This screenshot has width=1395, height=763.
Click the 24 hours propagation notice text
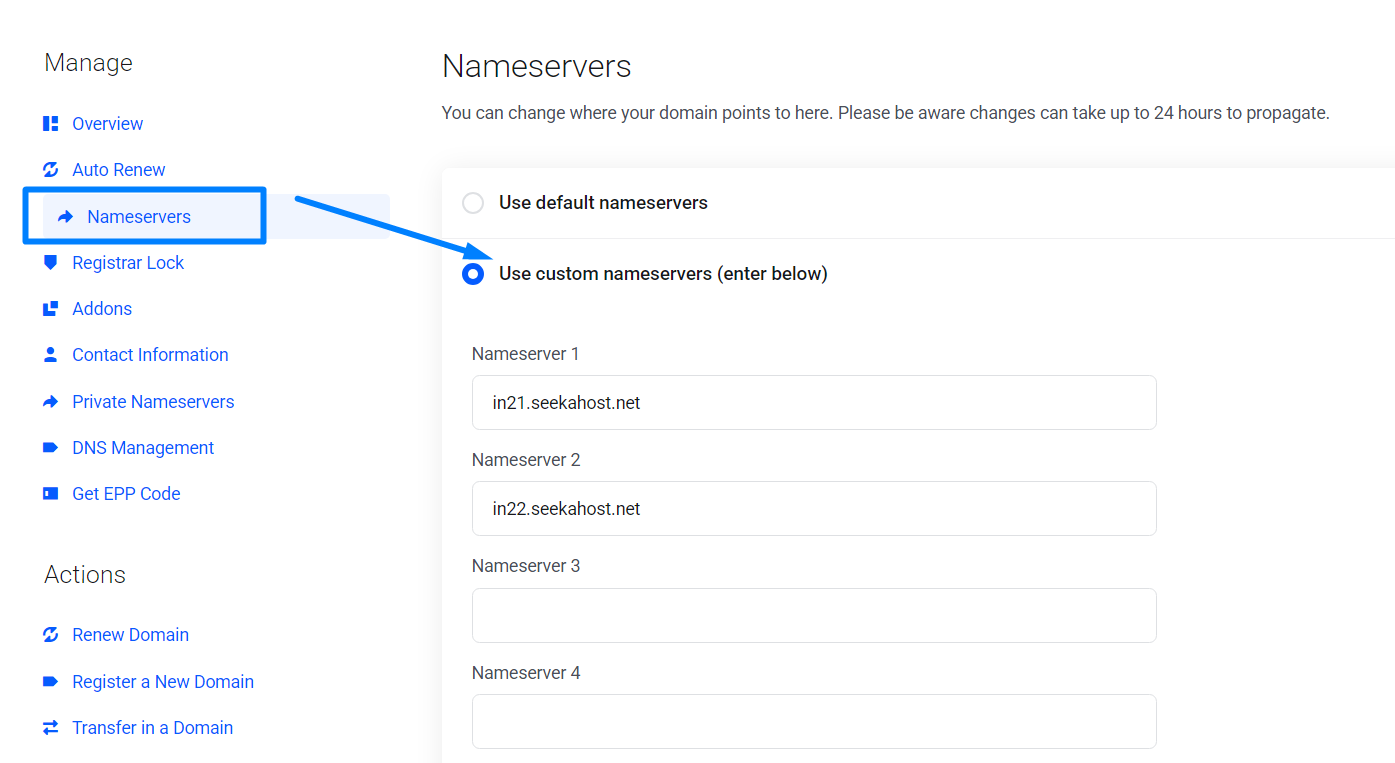886,113
